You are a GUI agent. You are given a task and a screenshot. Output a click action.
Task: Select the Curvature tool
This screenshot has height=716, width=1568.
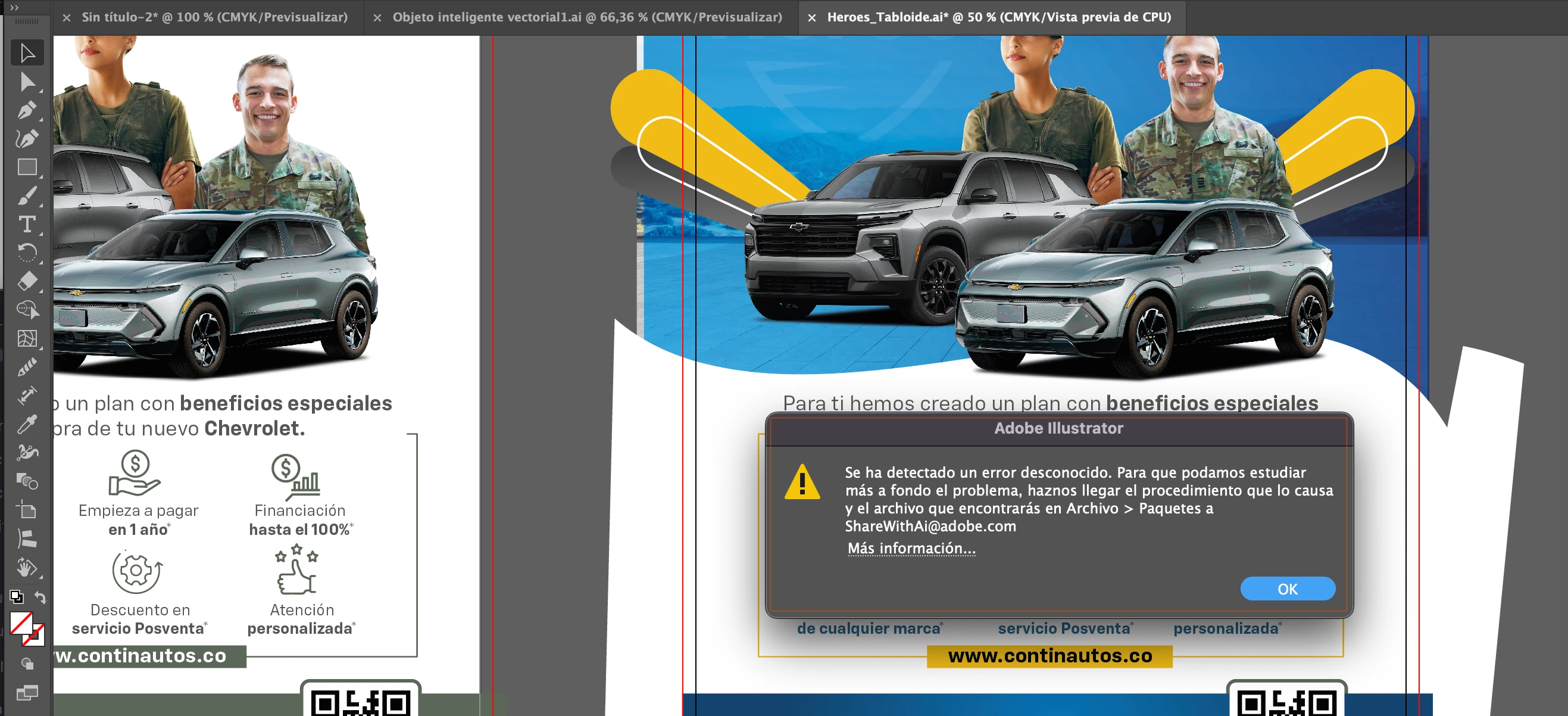[x=27, y=139]
